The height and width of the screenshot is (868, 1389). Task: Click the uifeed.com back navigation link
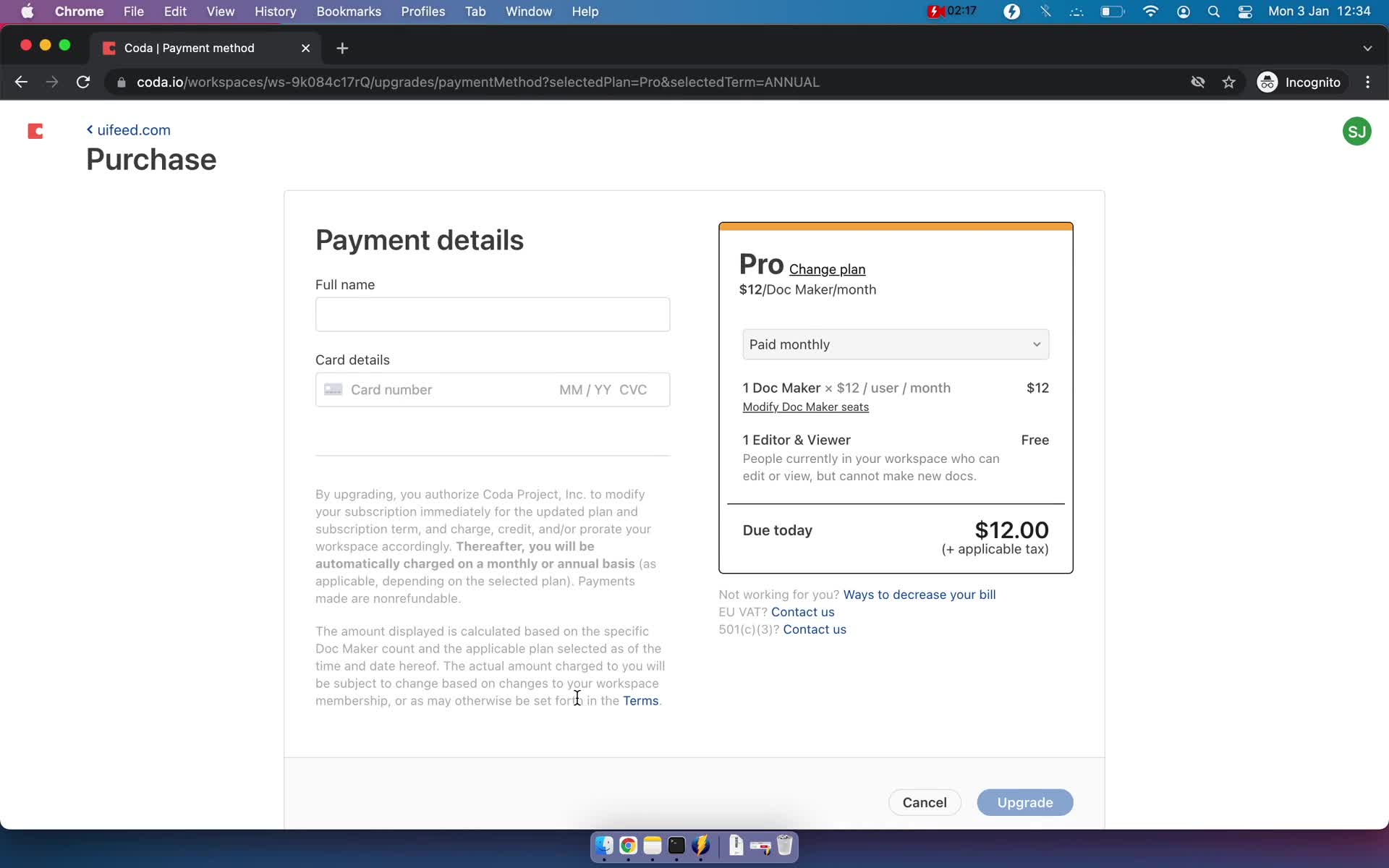(127, 129)
